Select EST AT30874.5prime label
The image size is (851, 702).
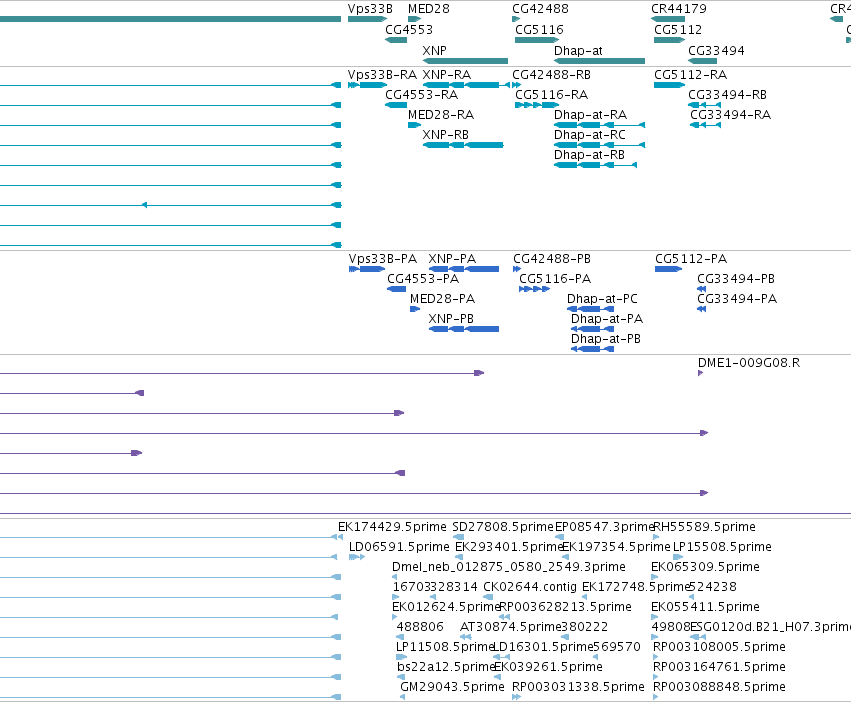click(510, 627)
